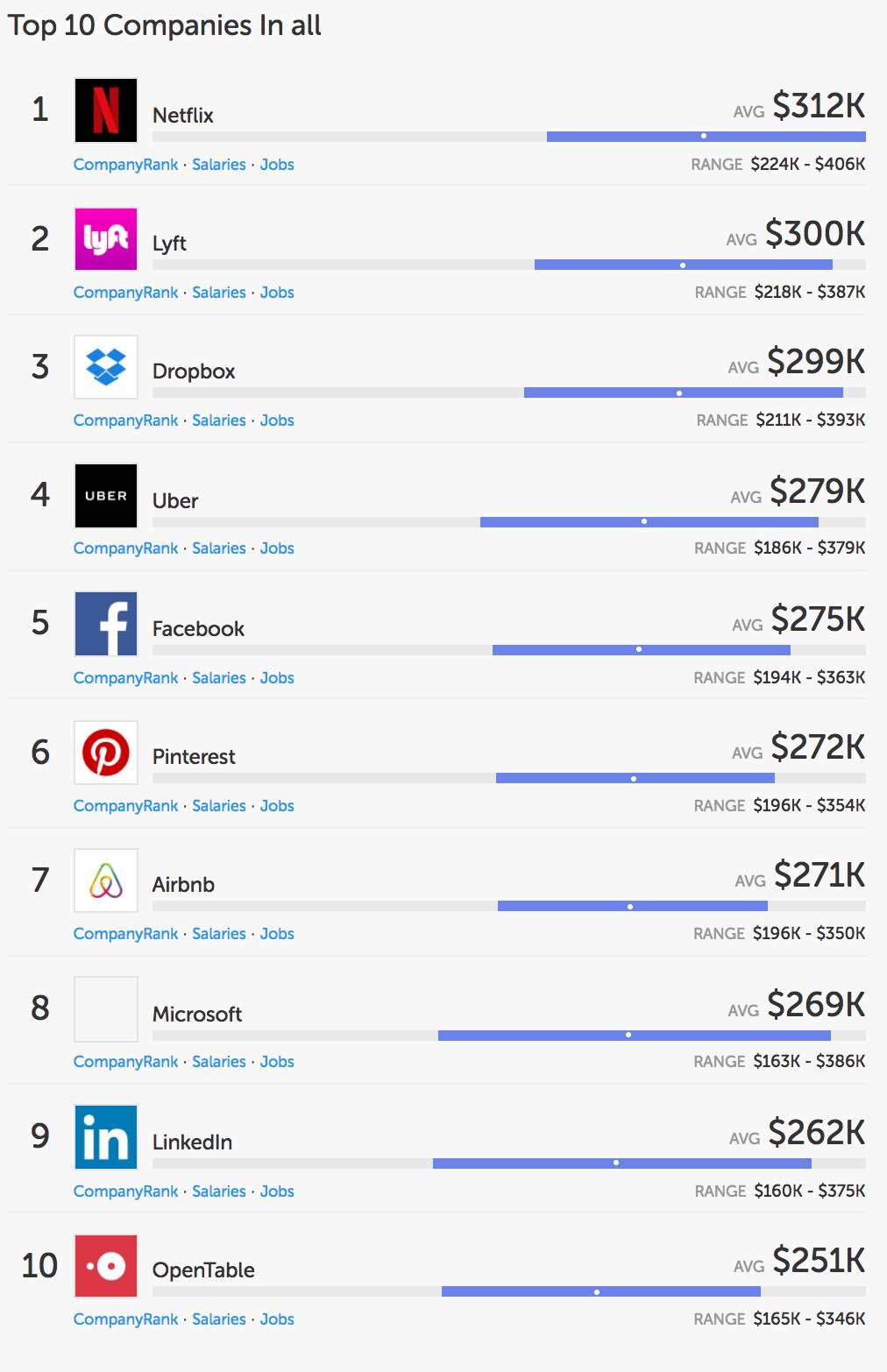Select the Dropbox logo icon
Image resolution: width=887 pixels, height=1372 pixels.
pyautogui.click(x=106, y=367)
